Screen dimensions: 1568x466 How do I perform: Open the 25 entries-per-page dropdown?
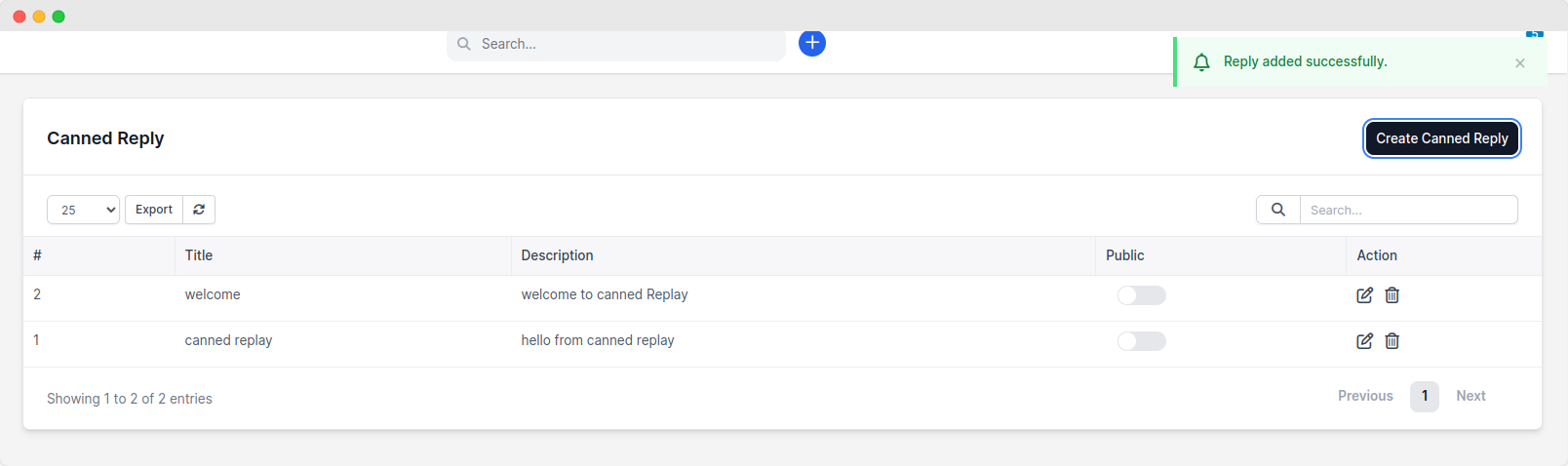pos(83,210)
